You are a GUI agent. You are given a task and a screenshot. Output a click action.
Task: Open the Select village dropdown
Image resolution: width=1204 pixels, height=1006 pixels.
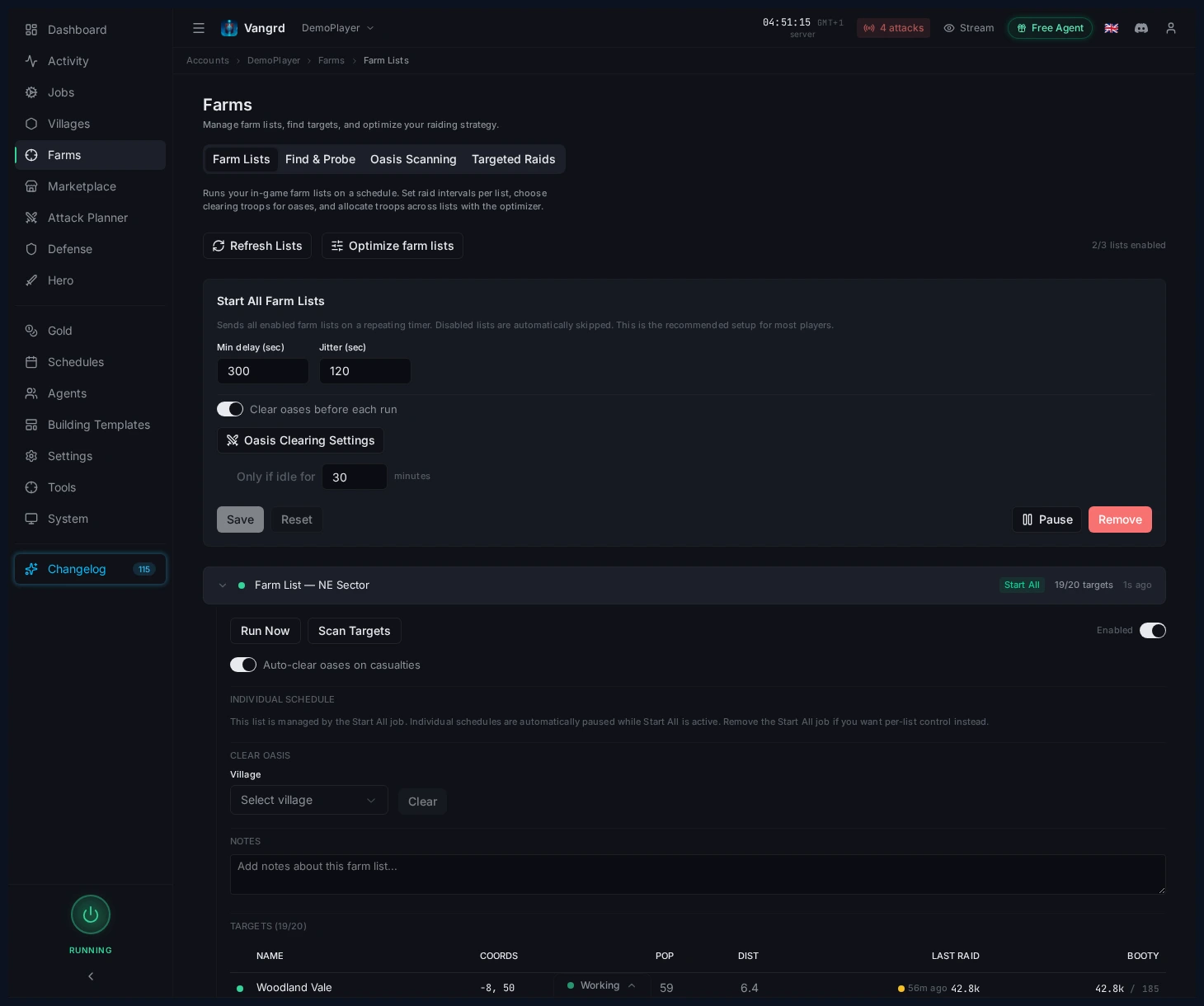pos(308,800)
